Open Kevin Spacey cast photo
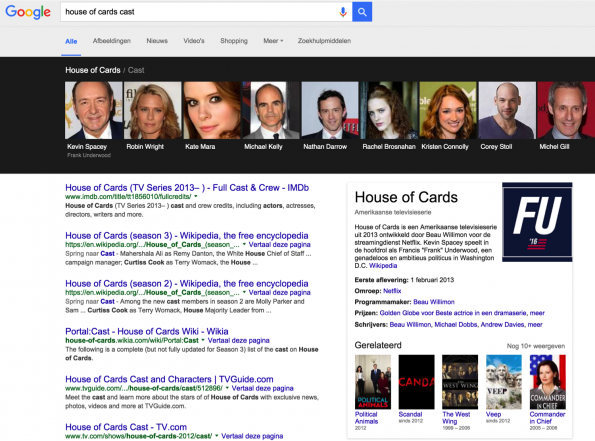Viewport: 595px width, 441px height. point(93,110)
